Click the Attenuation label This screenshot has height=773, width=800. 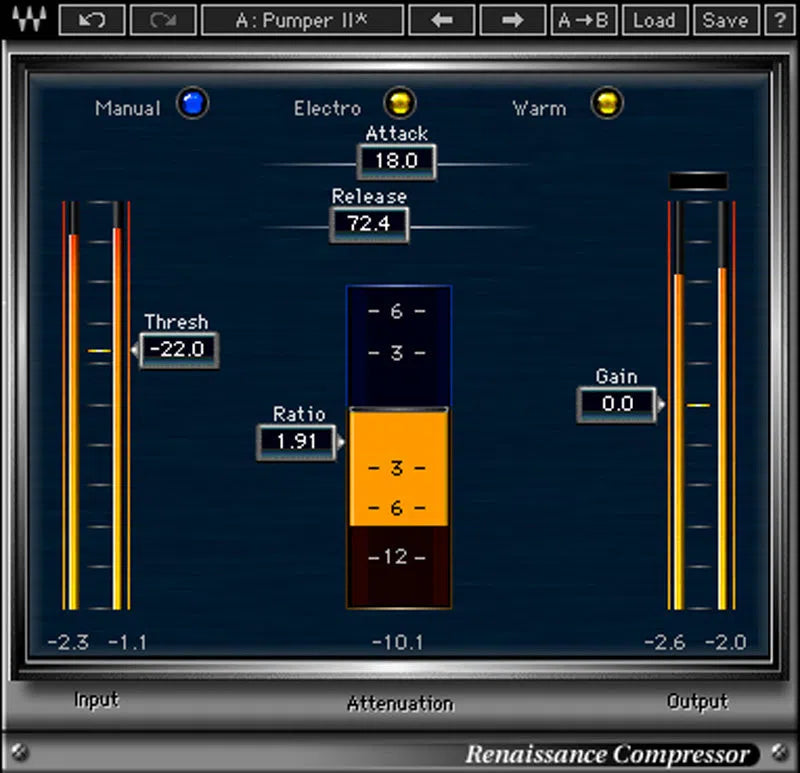click(x=399, y=703)
